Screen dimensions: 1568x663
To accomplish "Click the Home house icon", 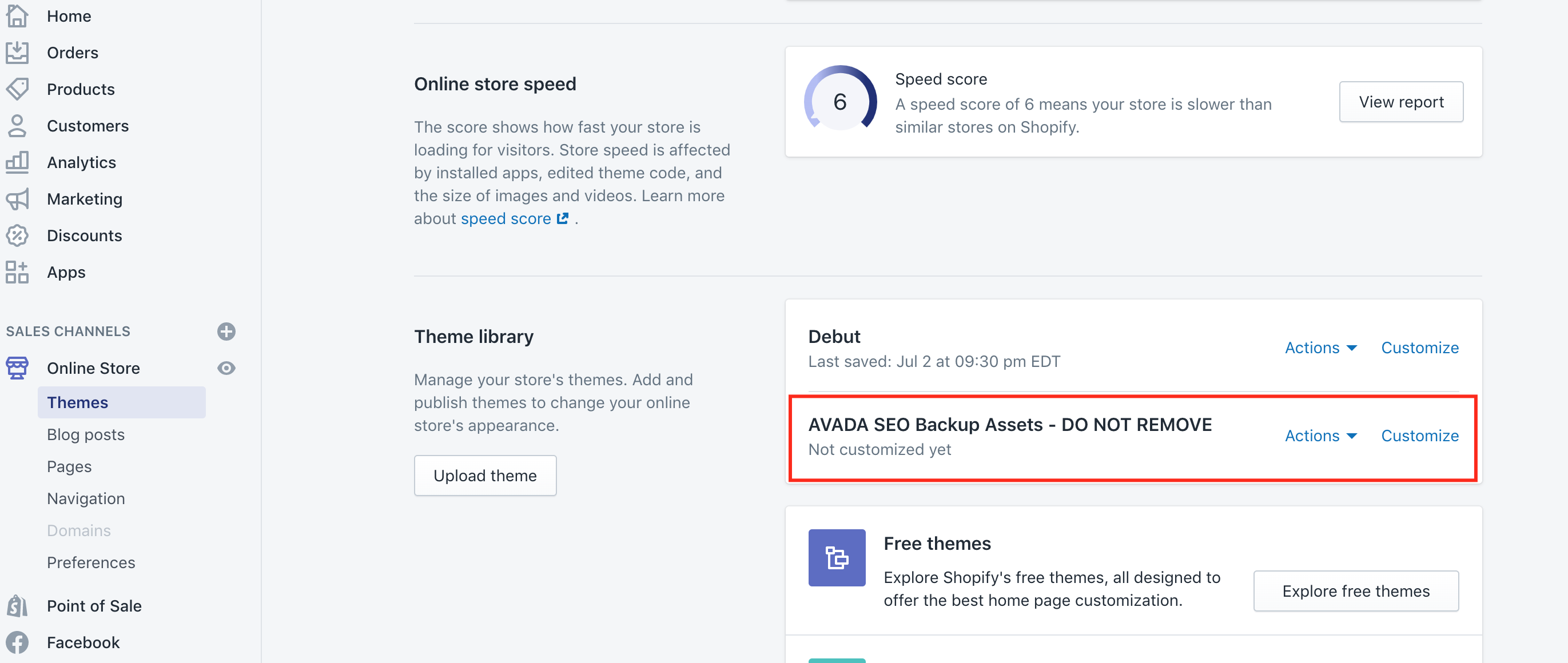I will 17,16.
